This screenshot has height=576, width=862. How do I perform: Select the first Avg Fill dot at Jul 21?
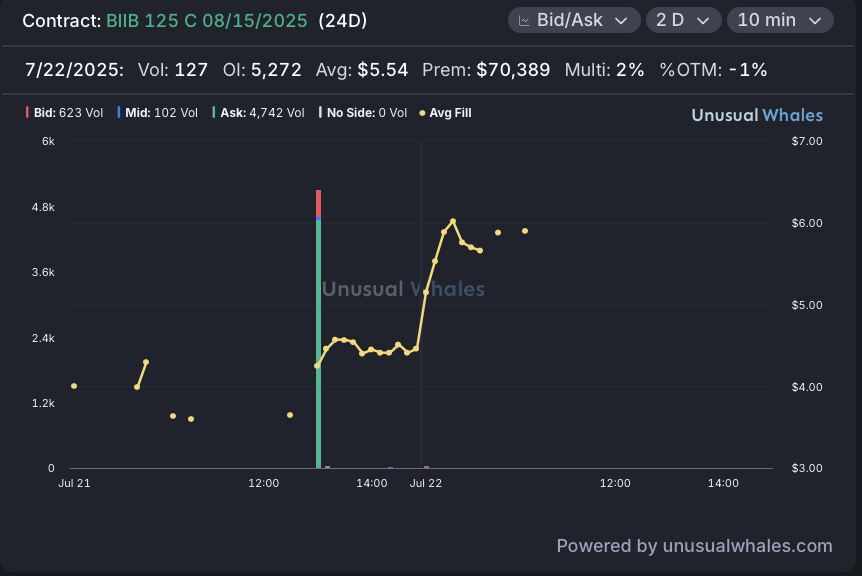[x=74, y=386]
